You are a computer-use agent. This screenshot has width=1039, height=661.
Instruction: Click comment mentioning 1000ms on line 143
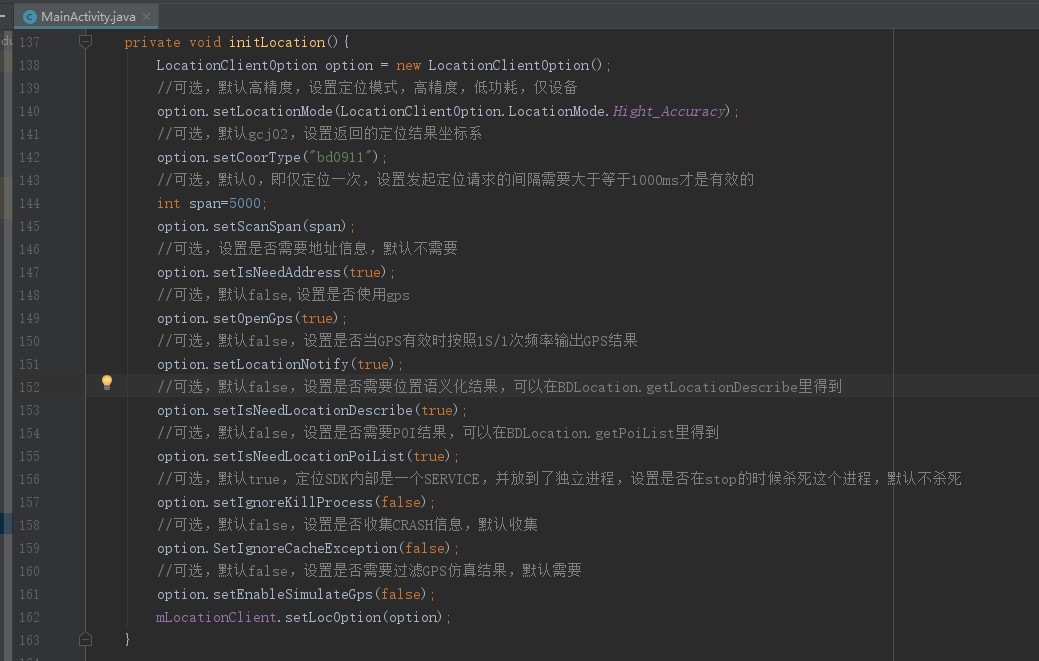pos(456,180)
